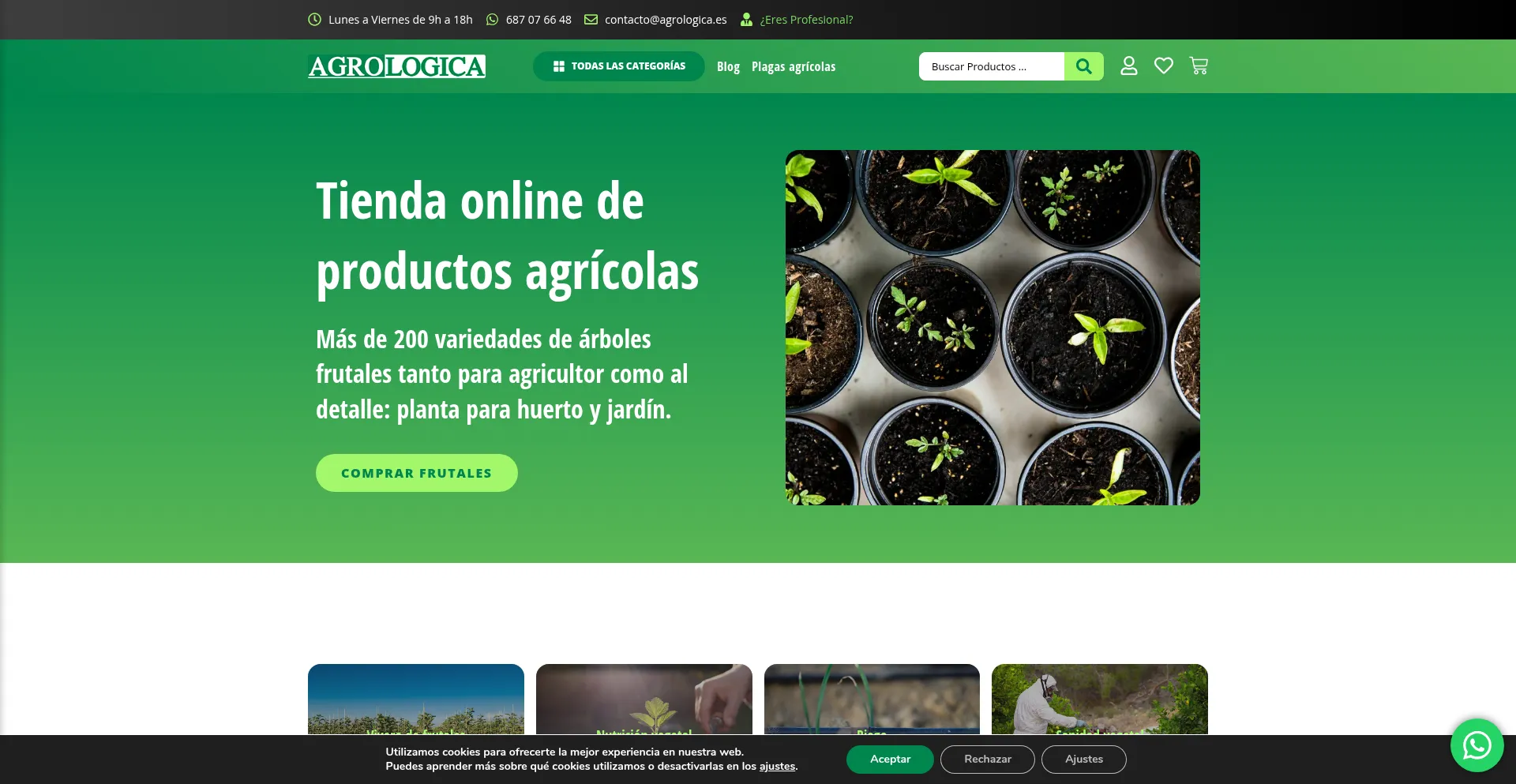The image size is (1516, 784).
Task: Click the phone icon next to 687 07 66 48
Action: pos(491,19)
